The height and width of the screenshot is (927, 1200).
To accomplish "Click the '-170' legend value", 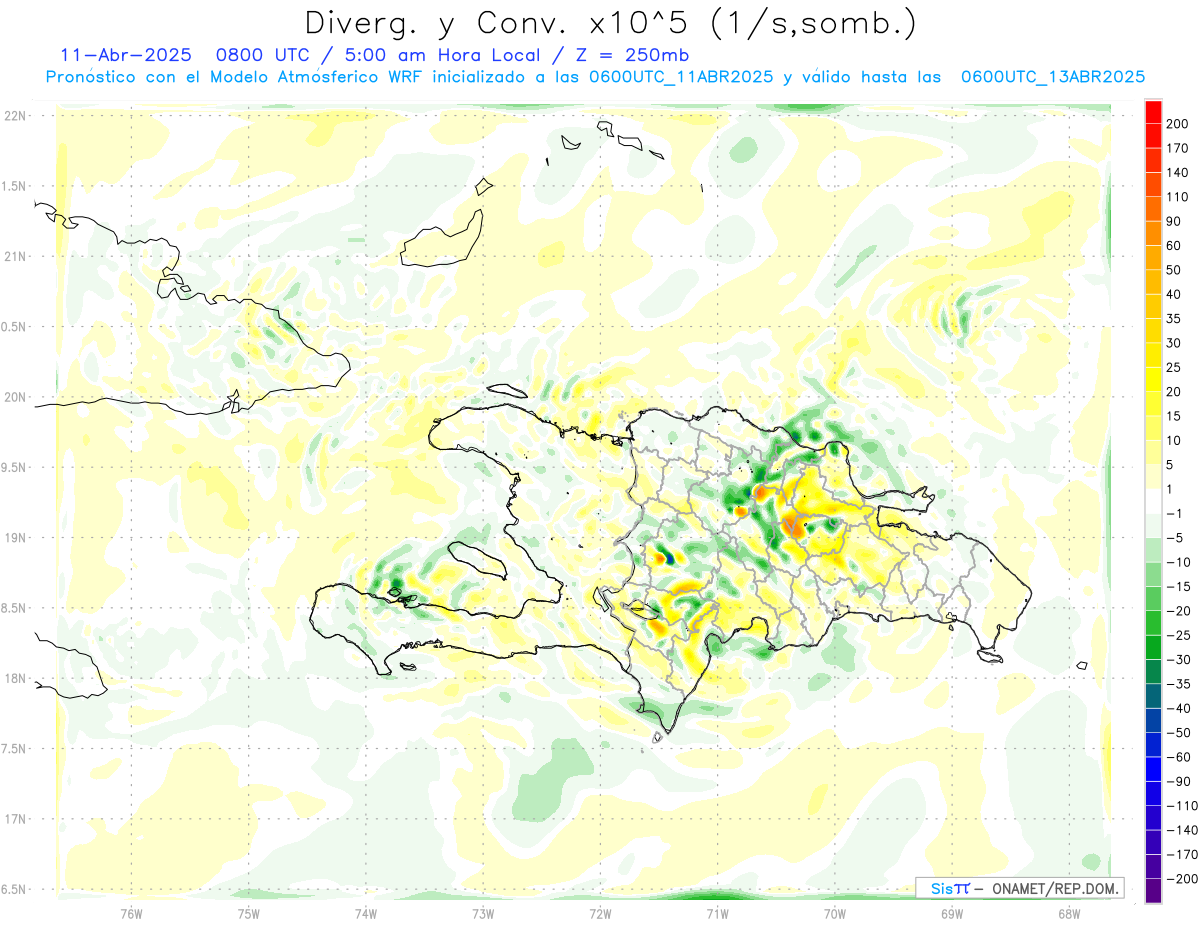I will point(1183,855).
